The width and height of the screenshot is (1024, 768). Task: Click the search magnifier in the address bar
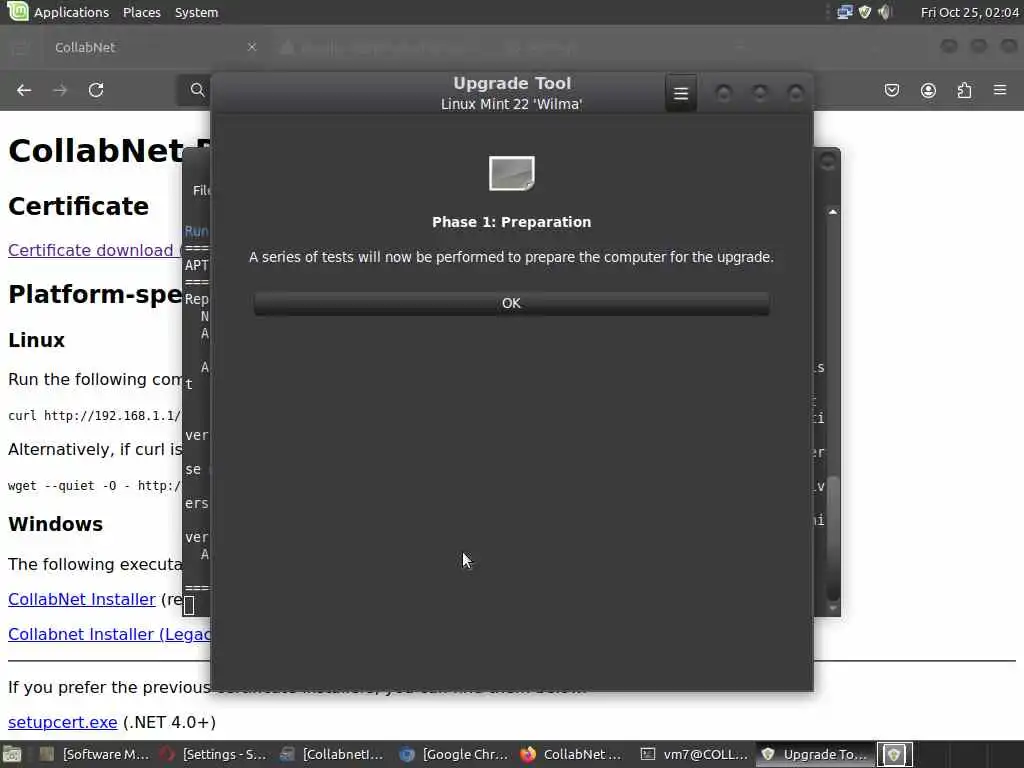click(197, 90)
